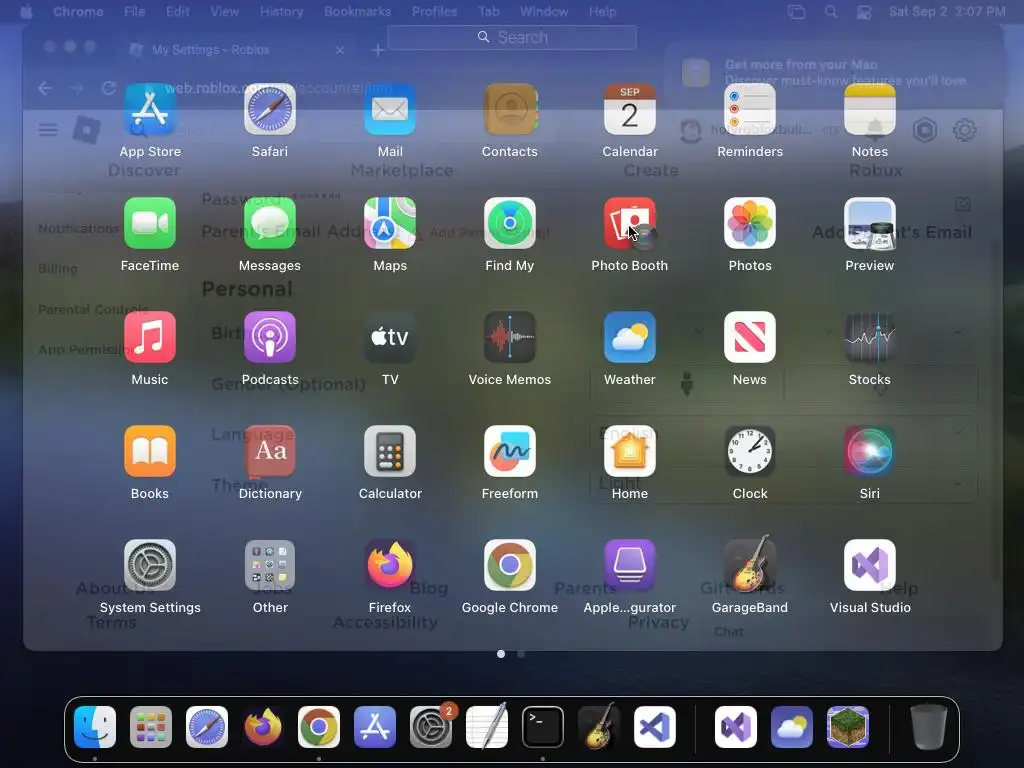Go to second Launchpad page dot
This screenshot has width=1024, height=768.
pyautogui.click(x=521, y=654)
